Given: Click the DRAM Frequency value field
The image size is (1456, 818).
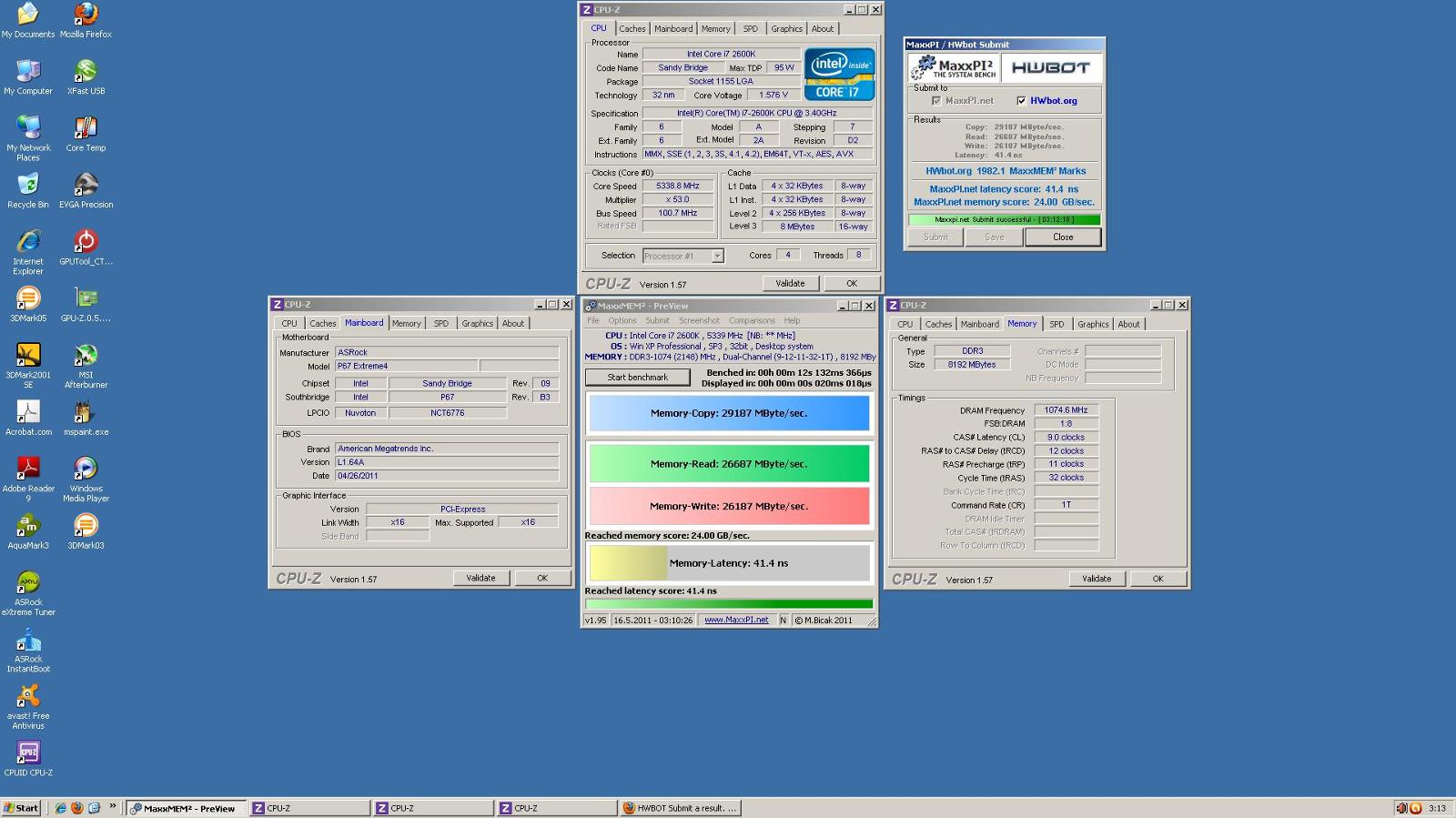Looking at the screenshot, I should [1066, 410].
